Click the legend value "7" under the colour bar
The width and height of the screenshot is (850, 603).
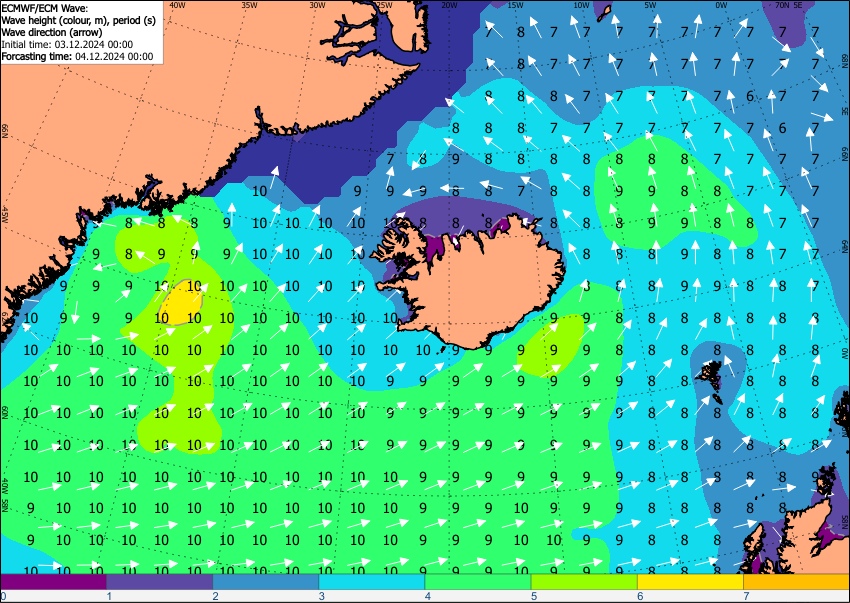(x=746, y=596)
